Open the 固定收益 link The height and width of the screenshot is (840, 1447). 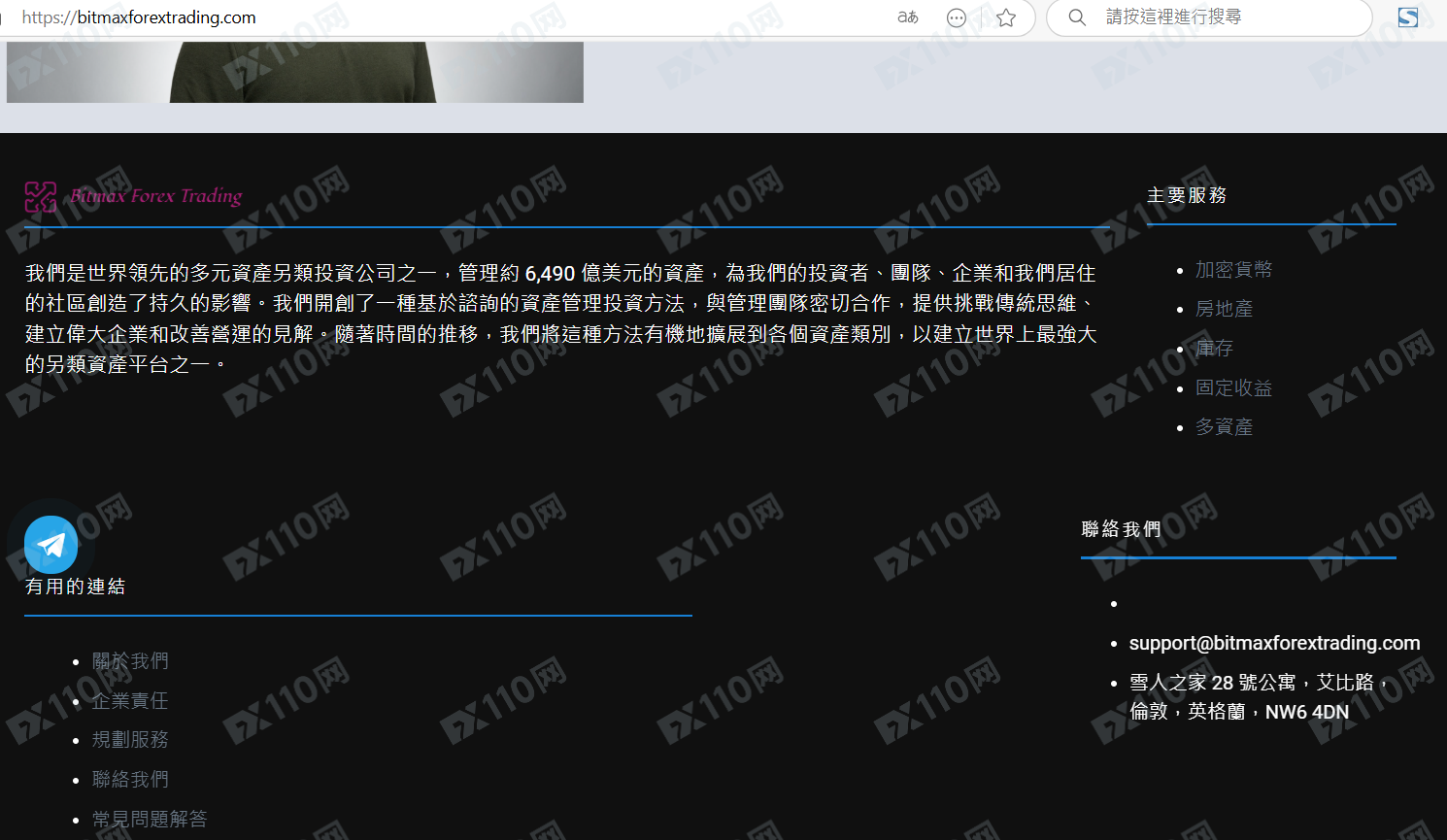pos(1233,388)
